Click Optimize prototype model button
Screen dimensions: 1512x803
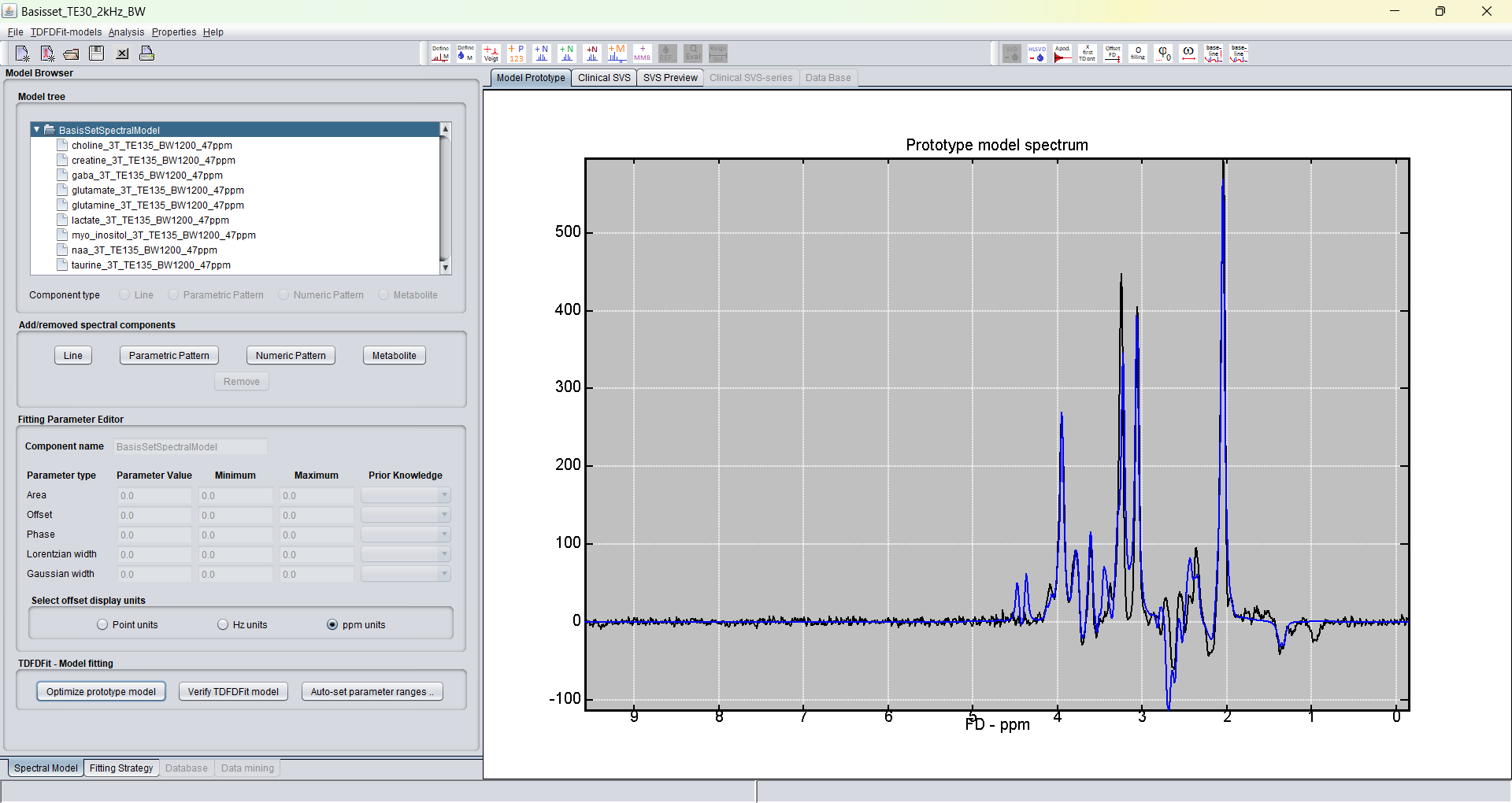101,692
